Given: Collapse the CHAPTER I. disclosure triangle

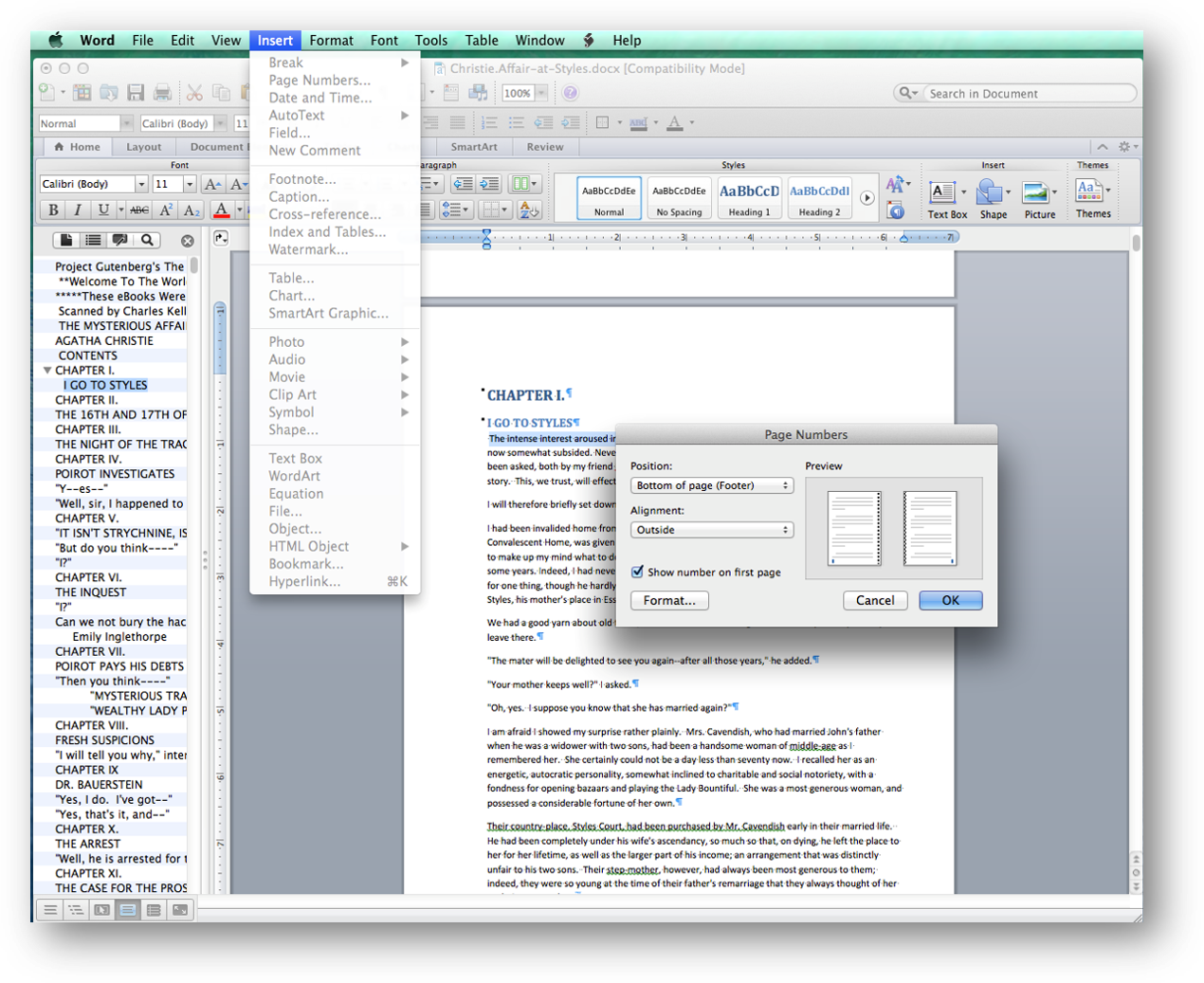Looking at the screenshot, I should pos(47,371).
